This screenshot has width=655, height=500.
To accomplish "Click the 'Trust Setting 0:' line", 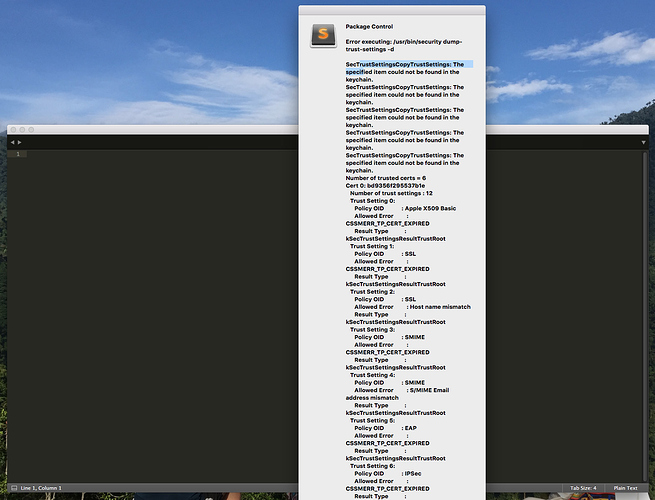I will tap(373, 201).
